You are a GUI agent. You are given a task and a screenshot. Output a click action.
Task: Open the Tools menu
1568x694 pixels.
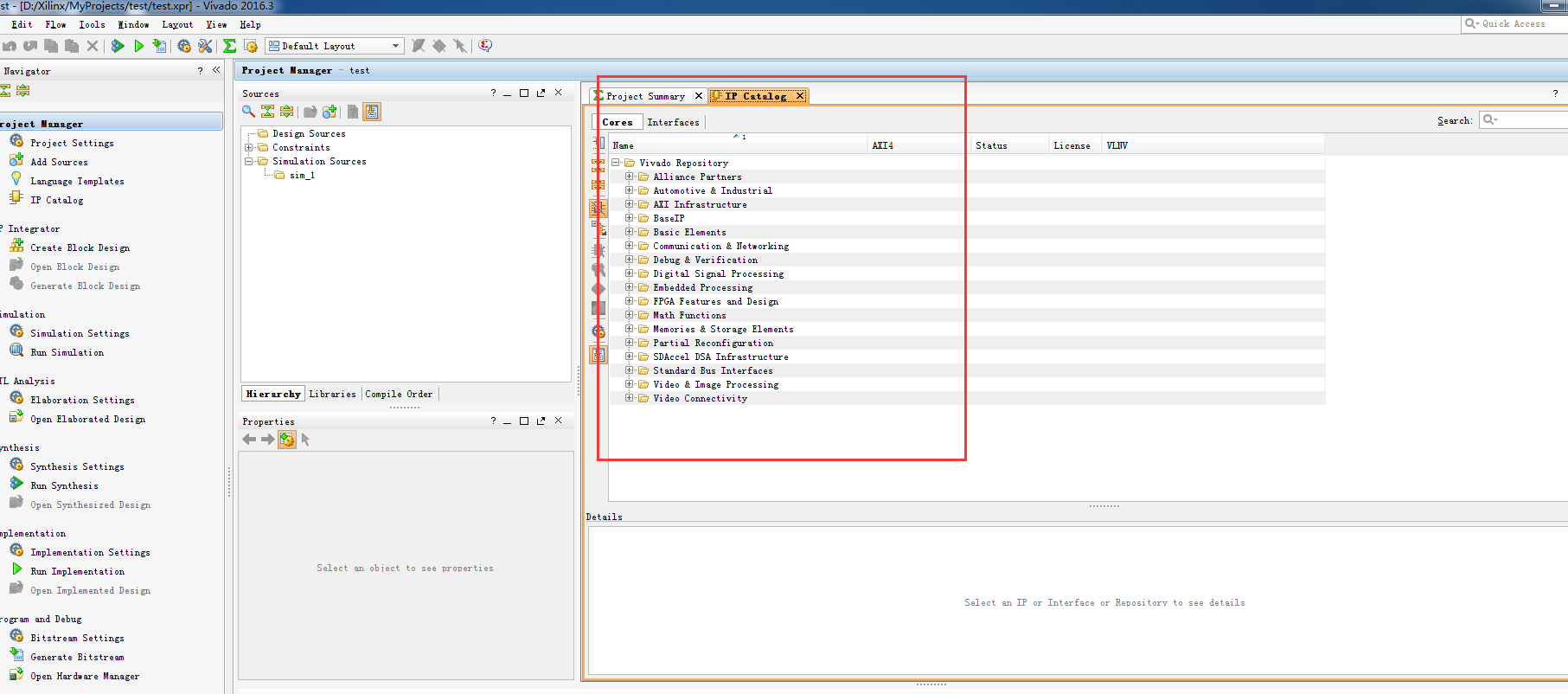coord(92,24)
